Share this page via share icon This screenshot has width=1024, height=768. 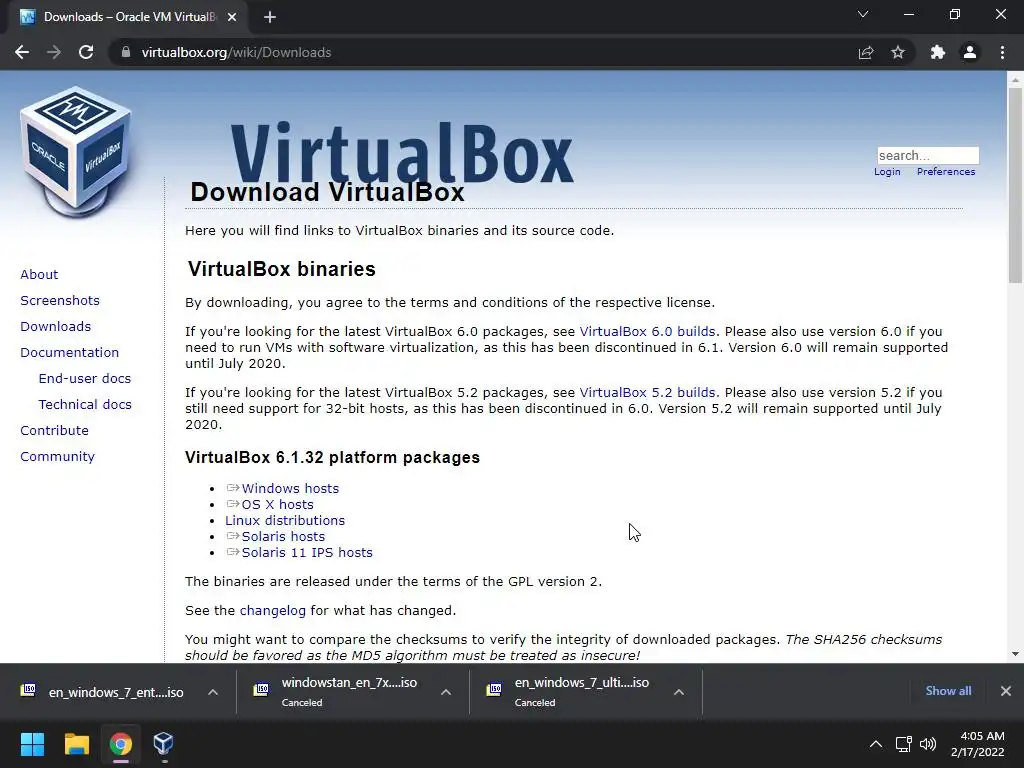click(866, 52)
